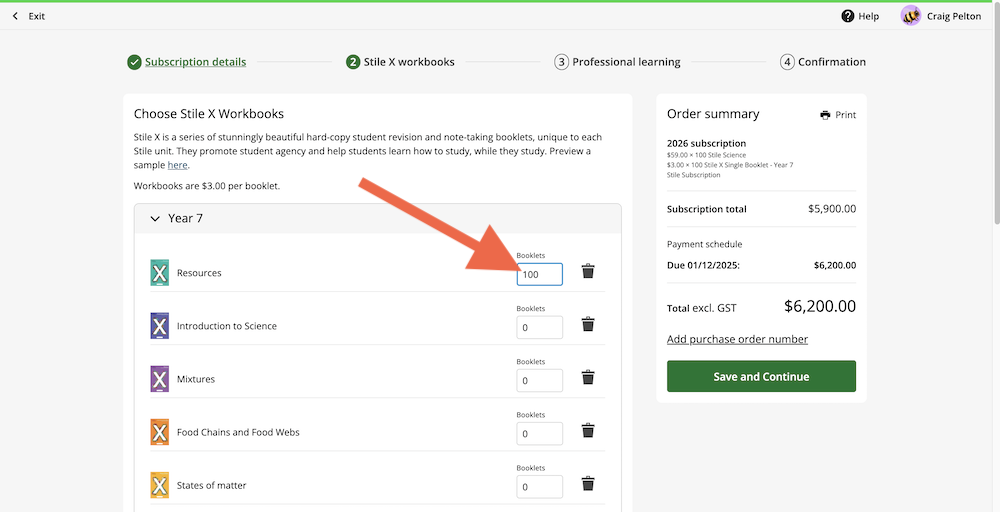1000x512 pixels.
Task: Click the 'Mixtures' row label
Action: click(x=196, y=379)
